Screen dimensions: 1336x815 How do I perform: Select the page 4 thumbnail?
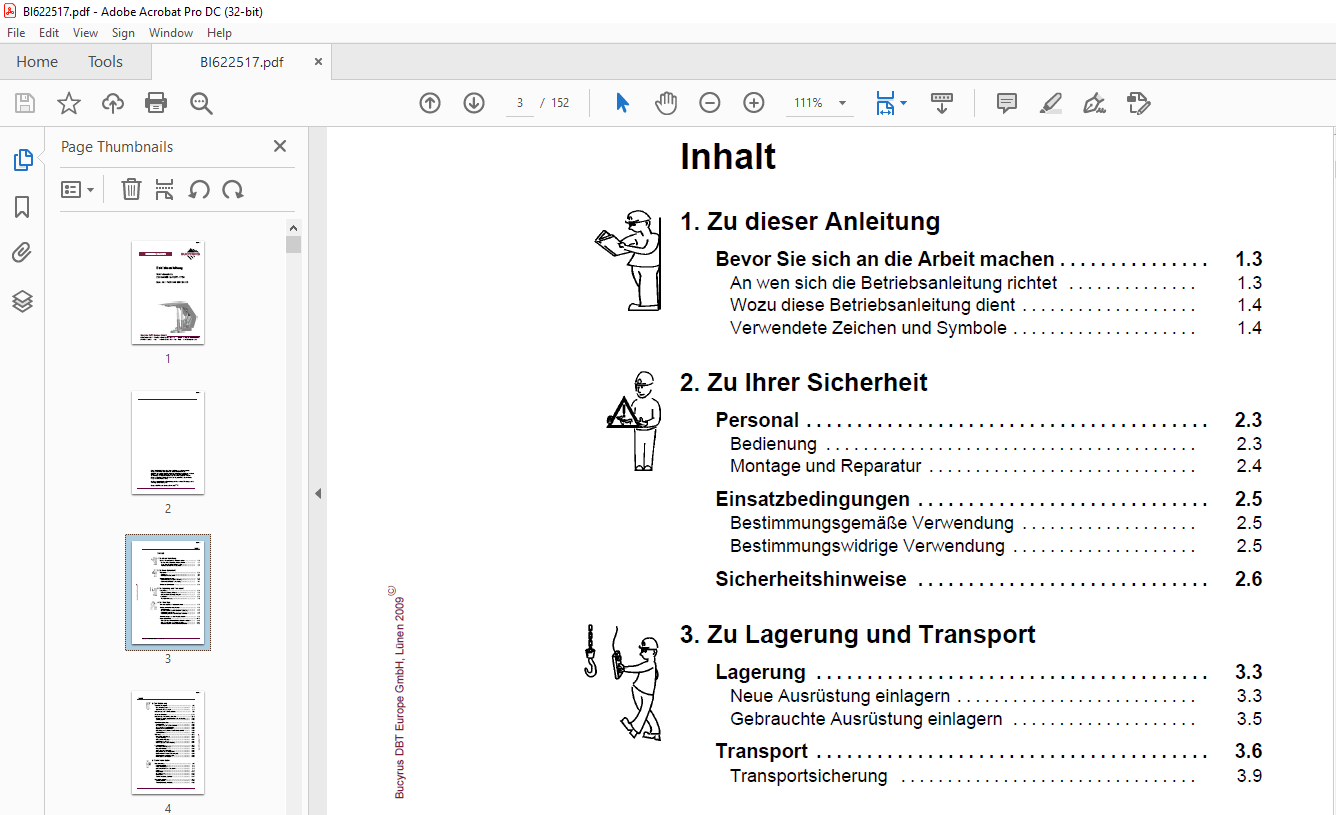(x=168, y=742)
